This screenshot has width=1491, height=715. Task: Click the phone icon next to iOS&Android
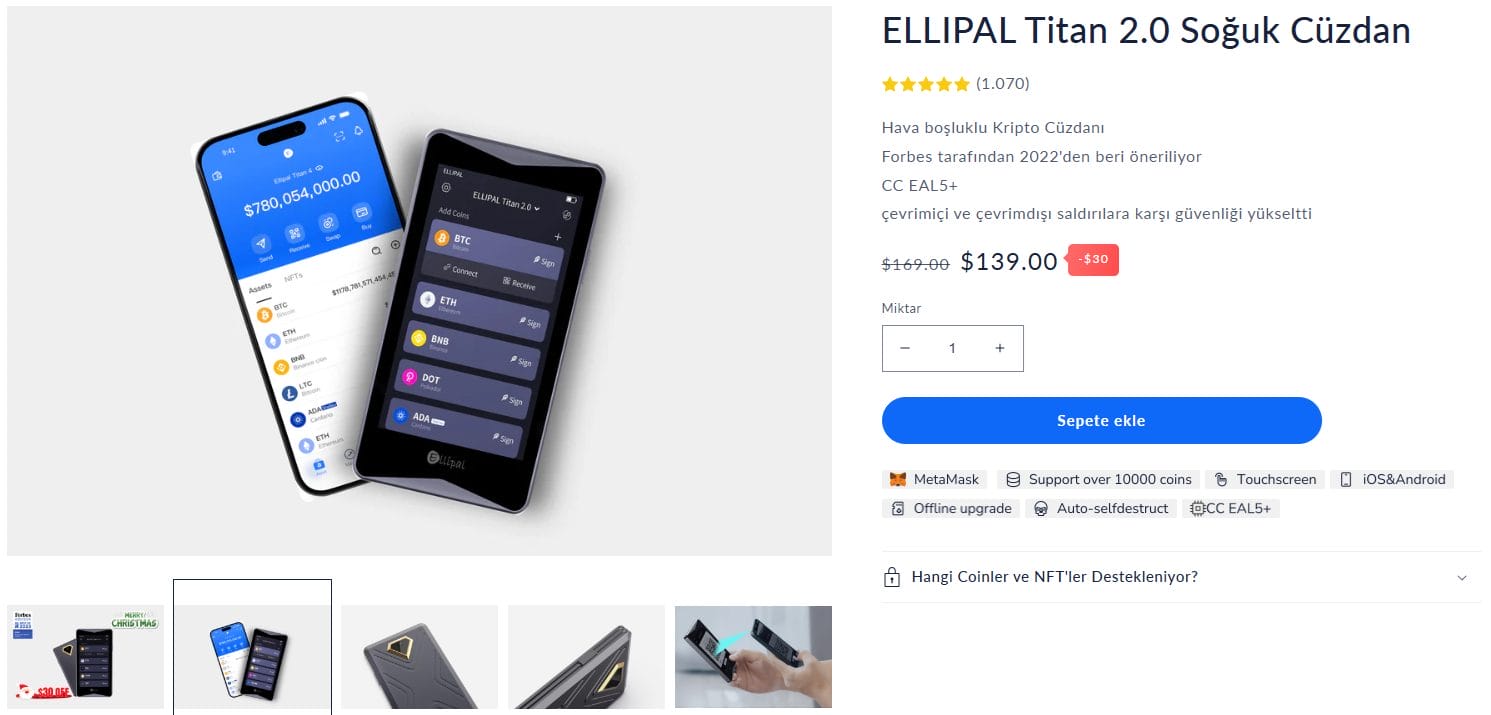[x=1346, y=479]
